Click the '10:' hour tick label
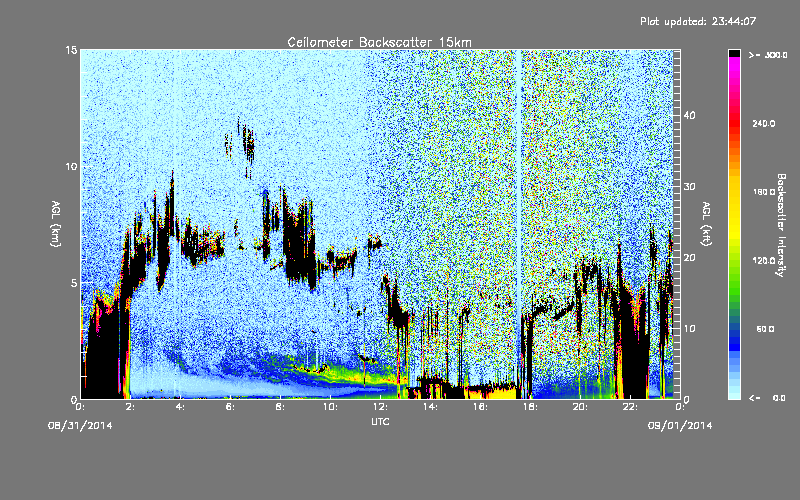Viewport: 800px width, 500px height. pyautogui.click(x=330, y=407)
